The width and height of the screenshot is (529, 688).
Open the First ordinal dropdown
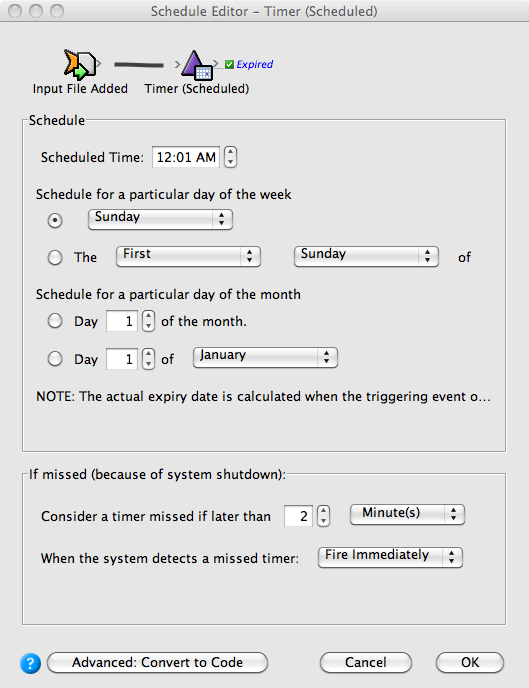tap(189, 256)
